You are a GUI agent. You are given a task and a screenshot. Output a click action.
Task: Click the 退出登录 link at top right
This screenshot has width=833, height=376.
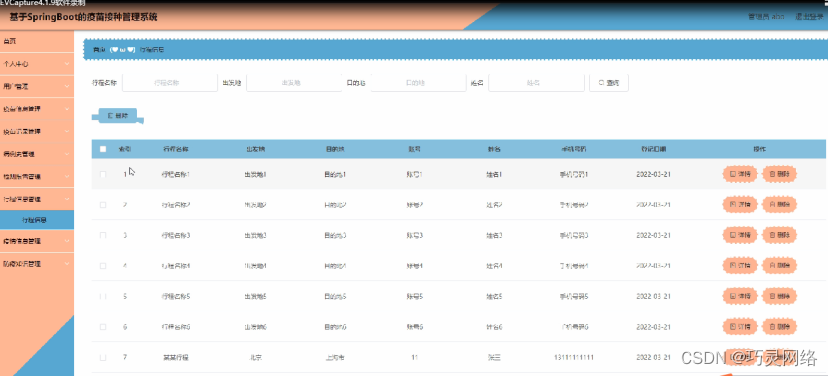pyautogui.click(x=809, y=17)
